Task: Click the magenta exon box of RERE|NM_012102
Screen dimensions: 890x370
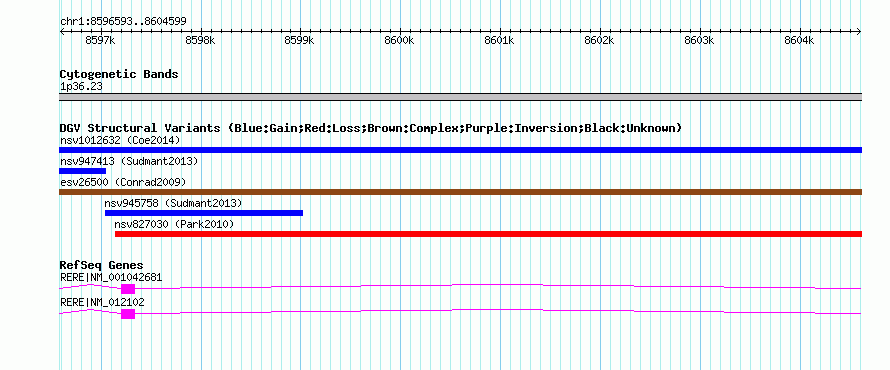Action: pos(128,314)
